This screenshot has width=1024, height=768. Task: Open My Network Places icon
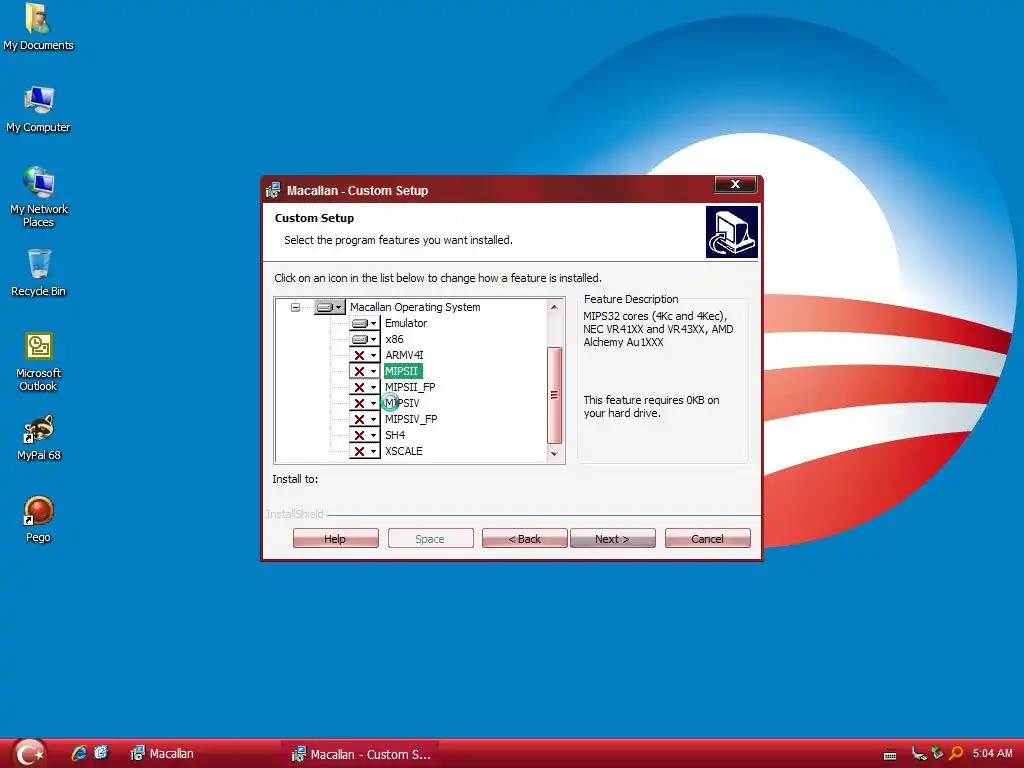coord(38,196)
